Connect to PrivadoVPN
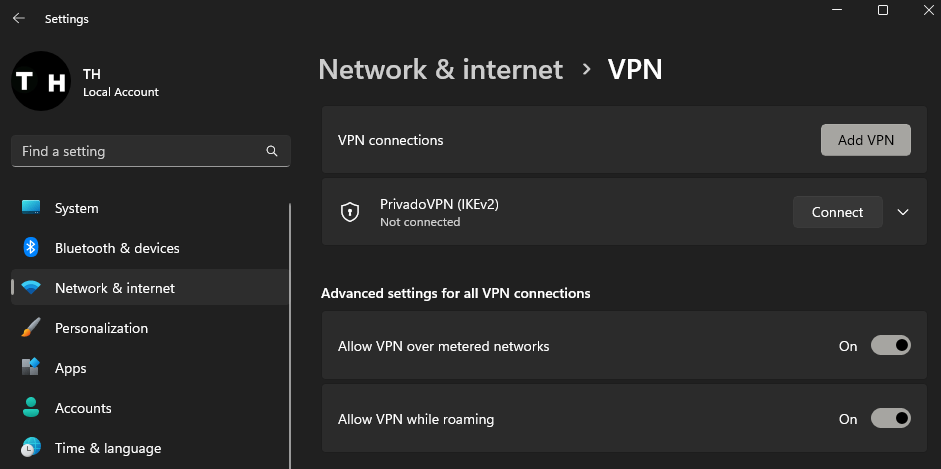Viewport: 941px width, 469px height. pos(837,212)
